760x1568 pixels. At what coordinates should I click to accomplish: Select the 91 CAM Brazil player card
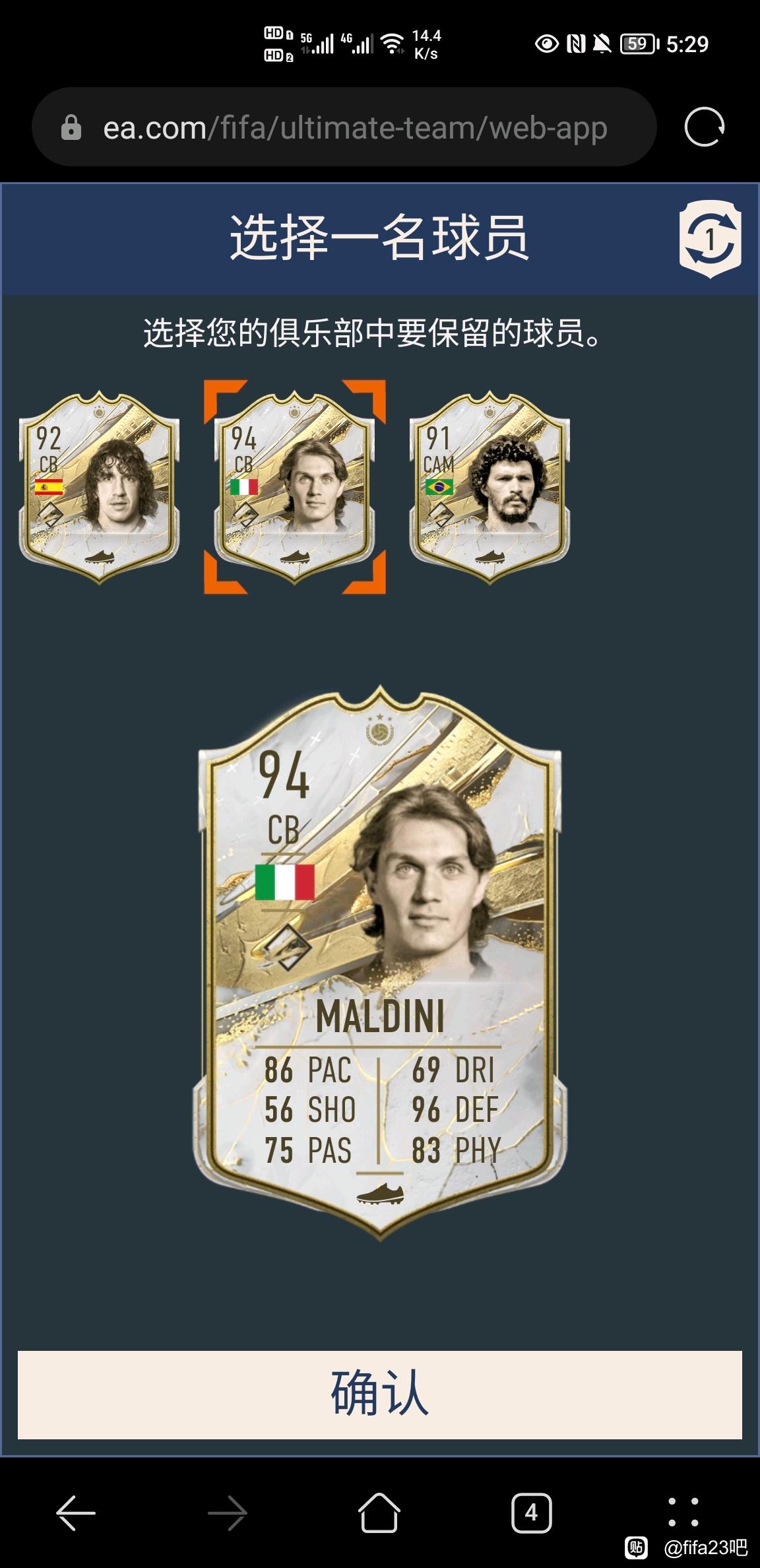pyautogui.click(x=490, y=488)
